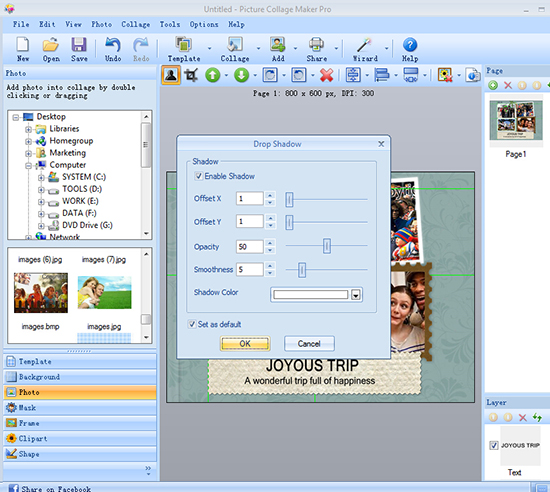550x492 pixels.
Task: Open the Add button dropdown arrow
Action: tap(295, 48)
